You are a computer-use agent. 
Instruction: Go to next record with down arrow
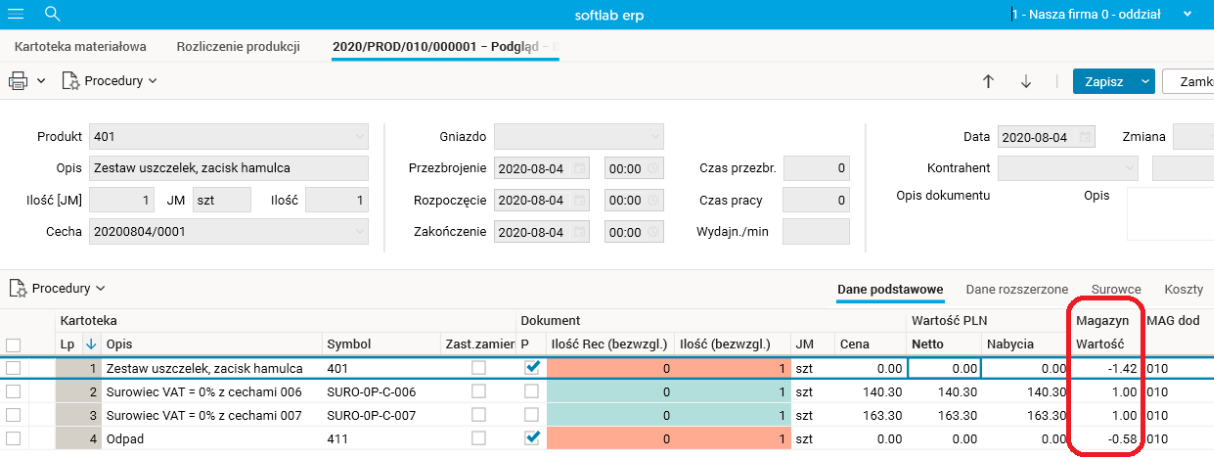(1026, 81)
